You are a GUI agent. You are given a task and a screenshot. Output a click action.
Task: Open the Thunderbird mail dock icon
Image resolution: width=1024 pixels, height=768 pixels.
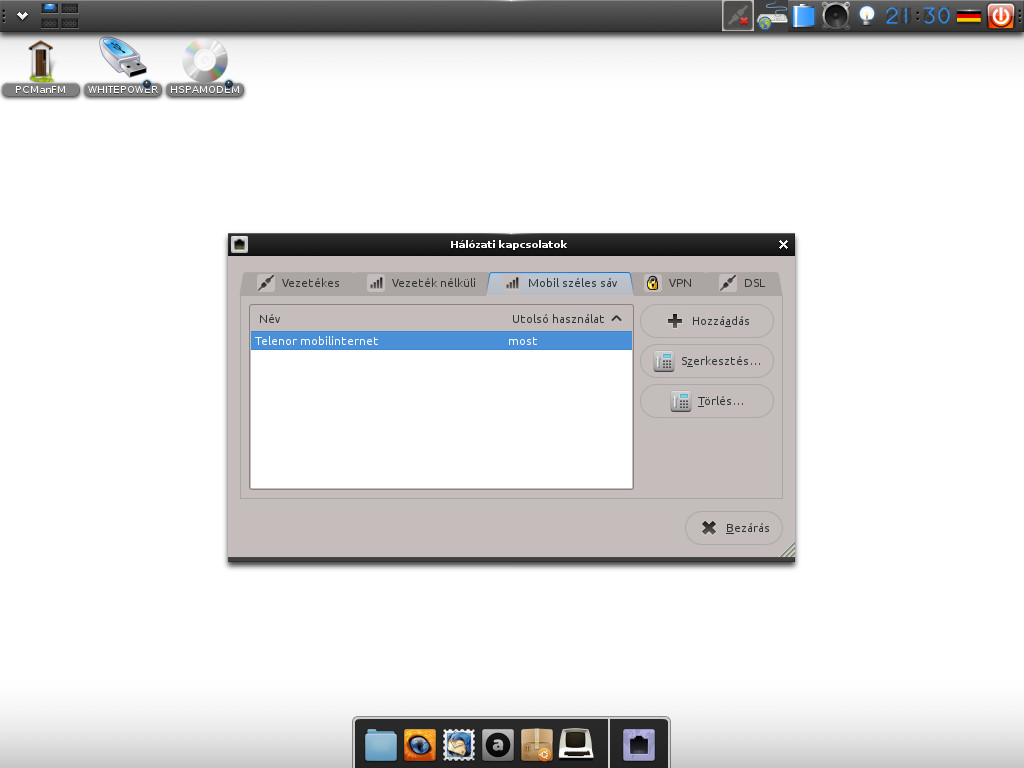pyautogui.click(x=459, y=744)
